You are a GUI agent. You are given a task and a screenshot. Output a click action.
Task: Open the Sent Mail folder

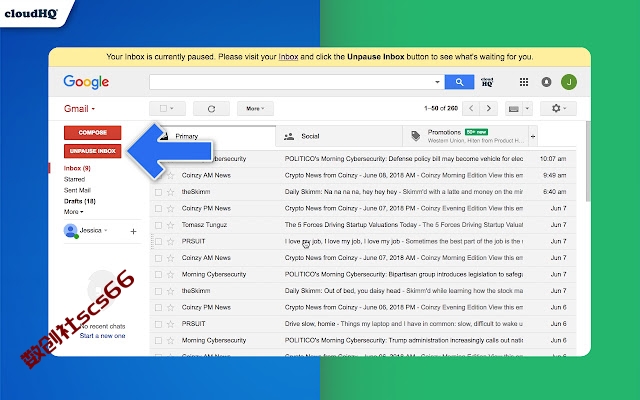click(x=77, y=190)
